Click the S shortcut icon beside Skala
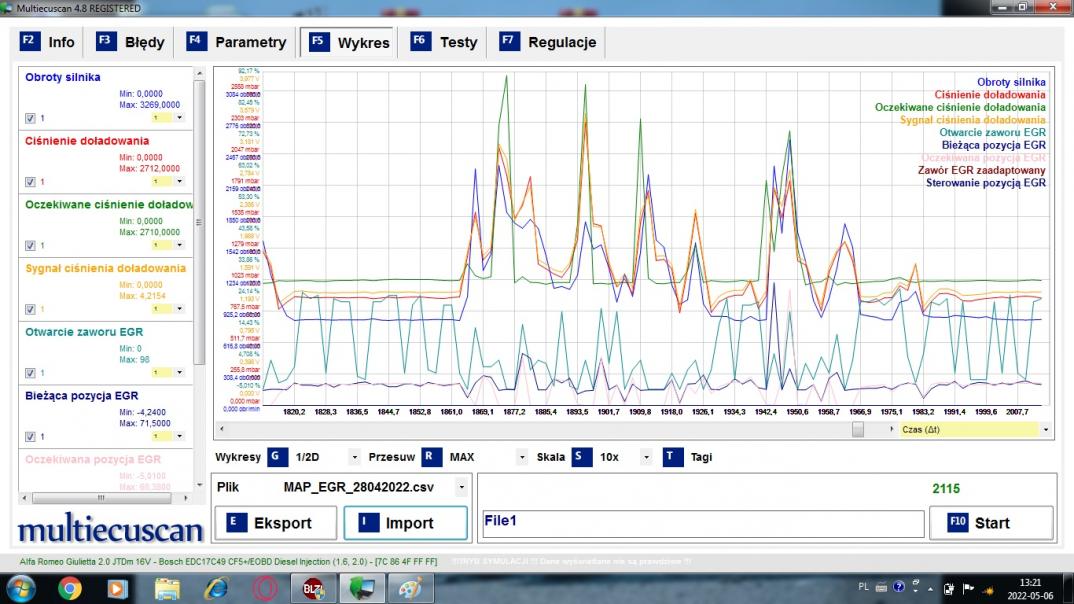 coord(581,457)
